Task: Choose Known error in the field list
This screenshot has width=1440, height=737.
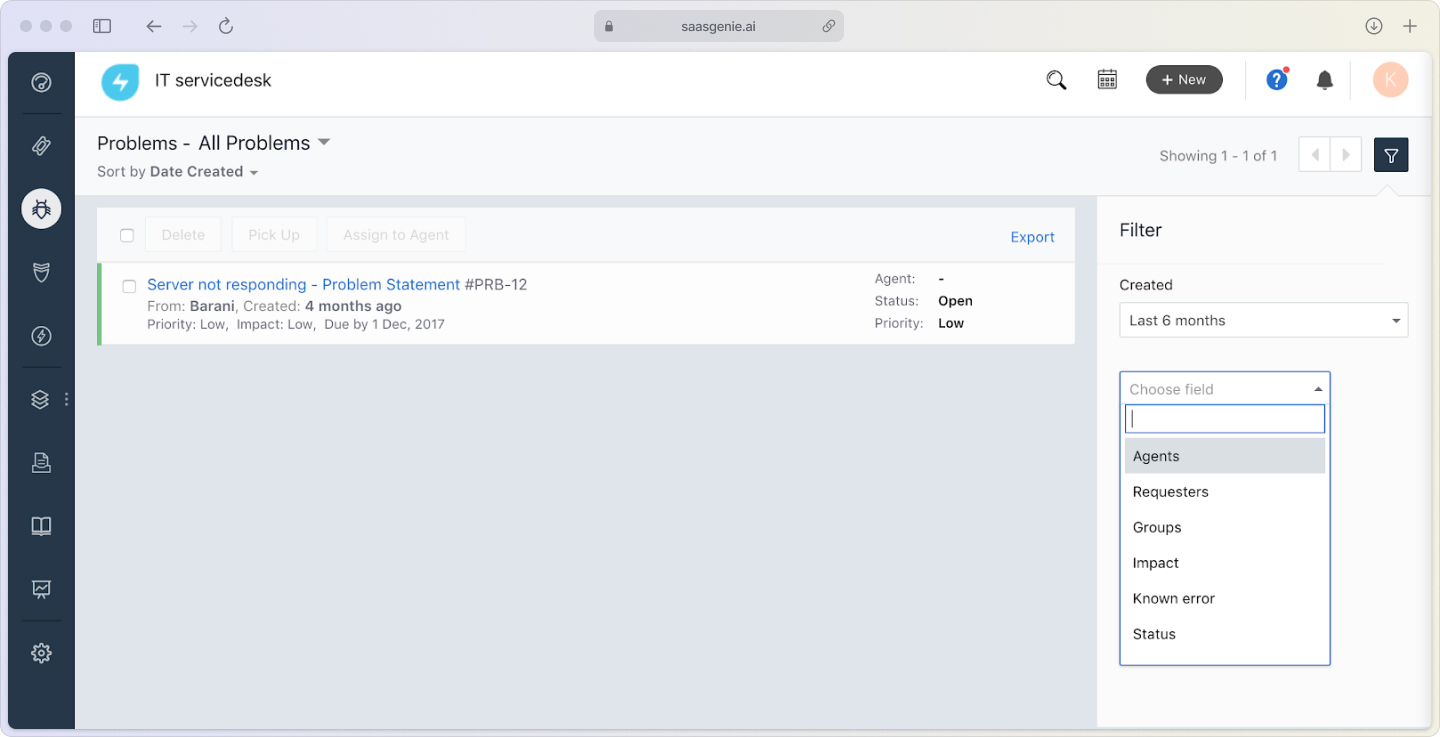Action: [1173, 598]
